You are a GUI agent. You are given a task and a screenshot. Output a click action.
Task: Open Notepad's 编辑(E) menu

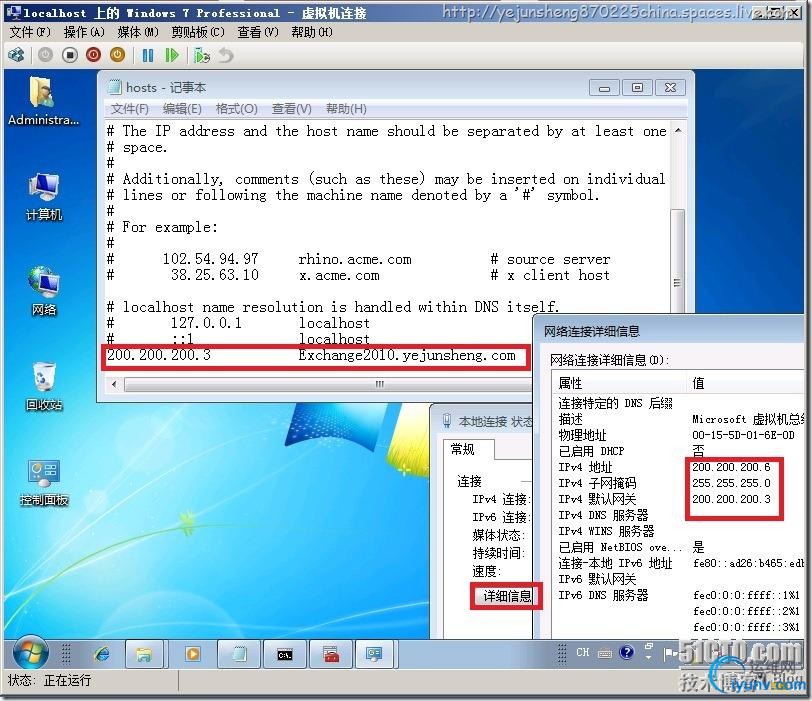pos(182,109)
